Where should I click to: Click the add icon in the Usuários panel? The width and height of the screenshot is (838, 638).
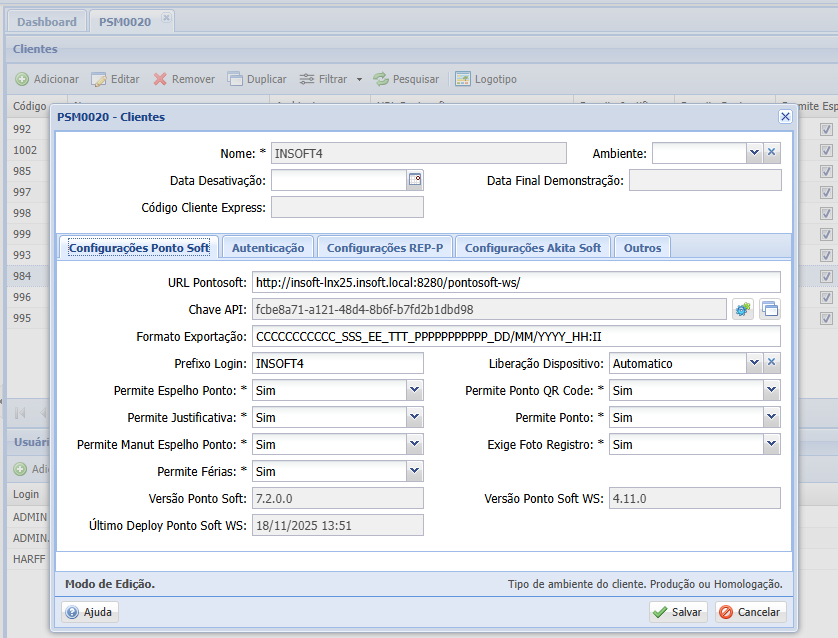[20, 469]
